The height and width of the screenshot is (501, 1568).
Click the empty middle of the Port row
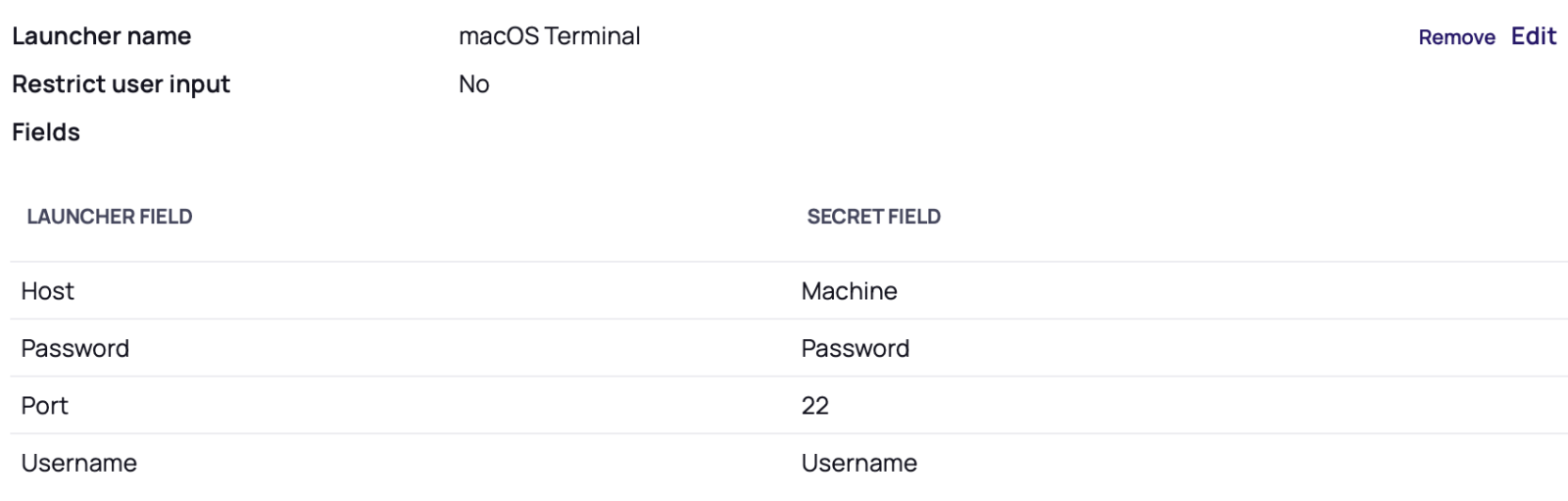pos(441,406)
